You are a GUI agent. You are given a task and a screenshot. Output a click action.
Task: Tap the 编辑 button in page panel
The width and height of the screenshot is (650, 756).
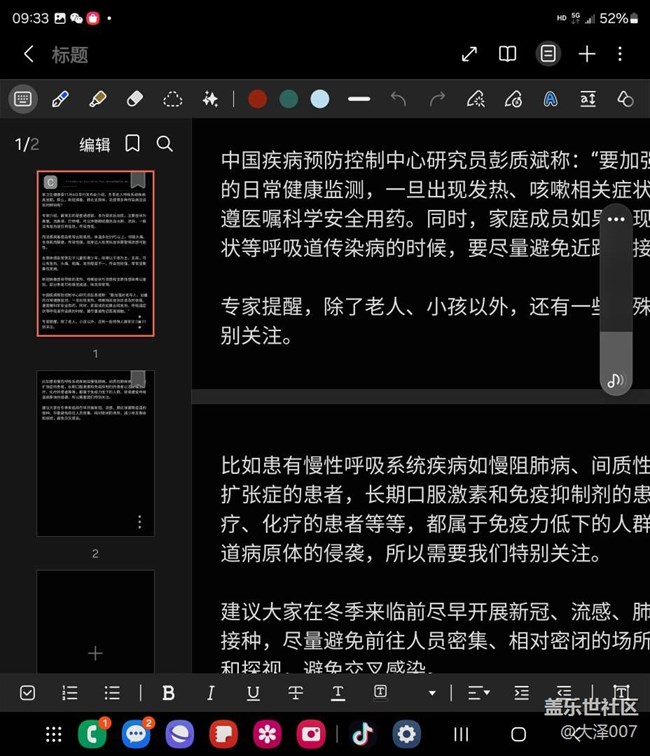coord(95,145)
